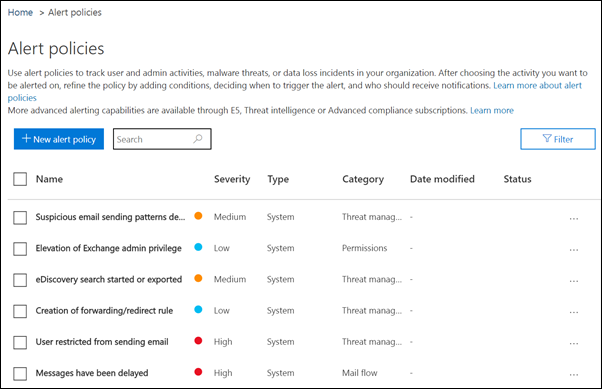Open Messages have been delayed policy name
The height and width of the screenshot is (389, 602).
coord(92,373)
